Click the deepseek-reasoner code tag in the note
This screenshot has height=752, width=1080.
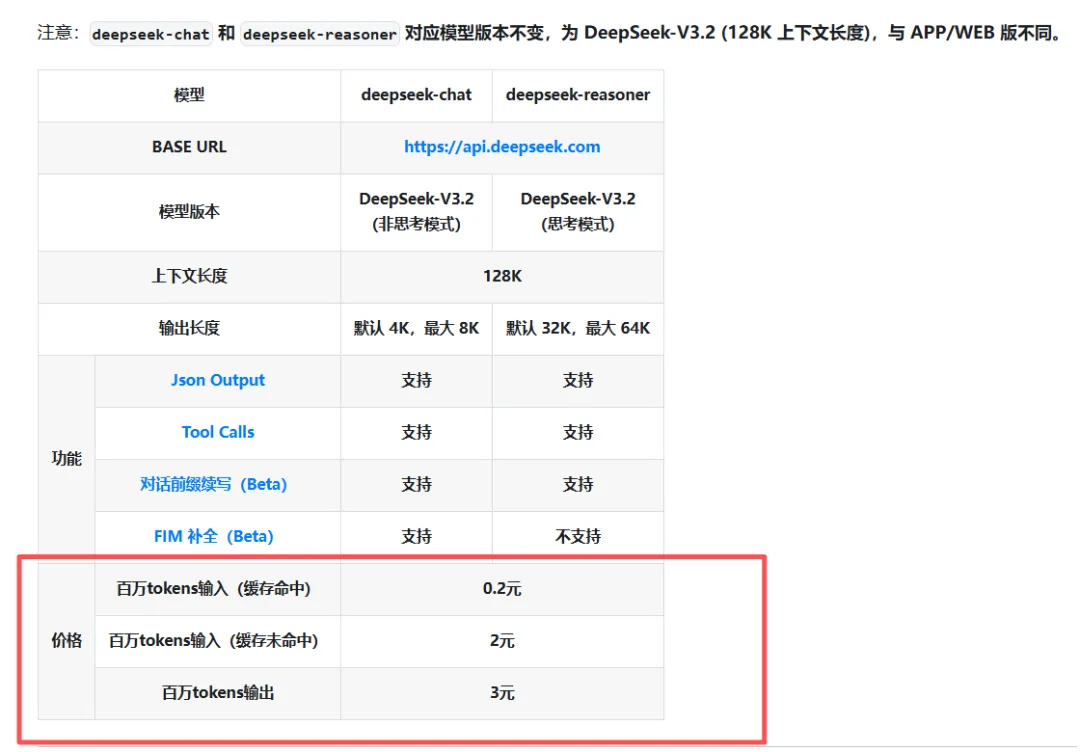tap(320, 34)
